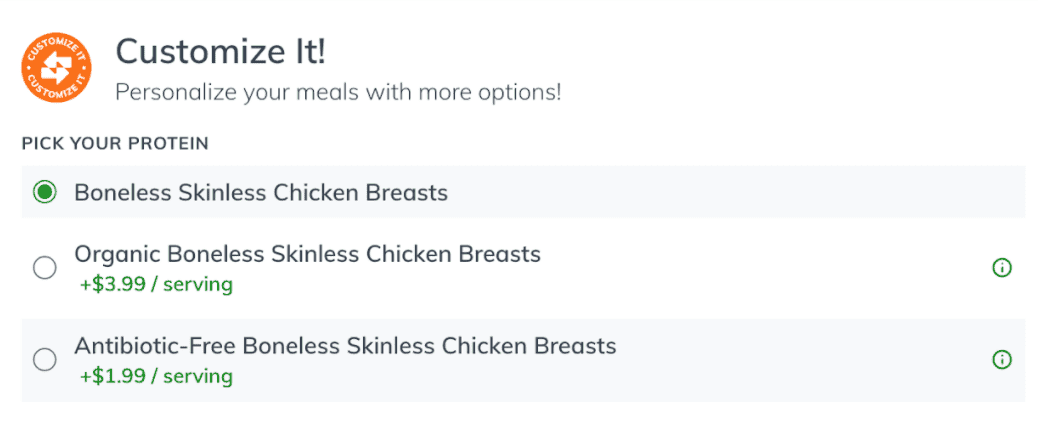Viewport: 1038px width, 434px height.
Task: Click the PICK YOUR PROTEIN section label
Action: point(115,144)
